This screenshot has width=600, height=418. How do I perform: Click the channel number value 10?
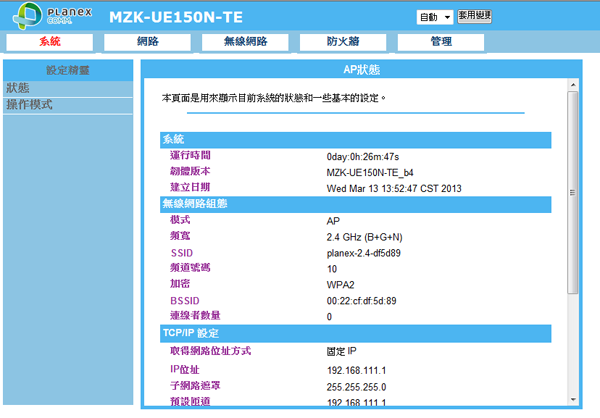(x=332, y=269)
